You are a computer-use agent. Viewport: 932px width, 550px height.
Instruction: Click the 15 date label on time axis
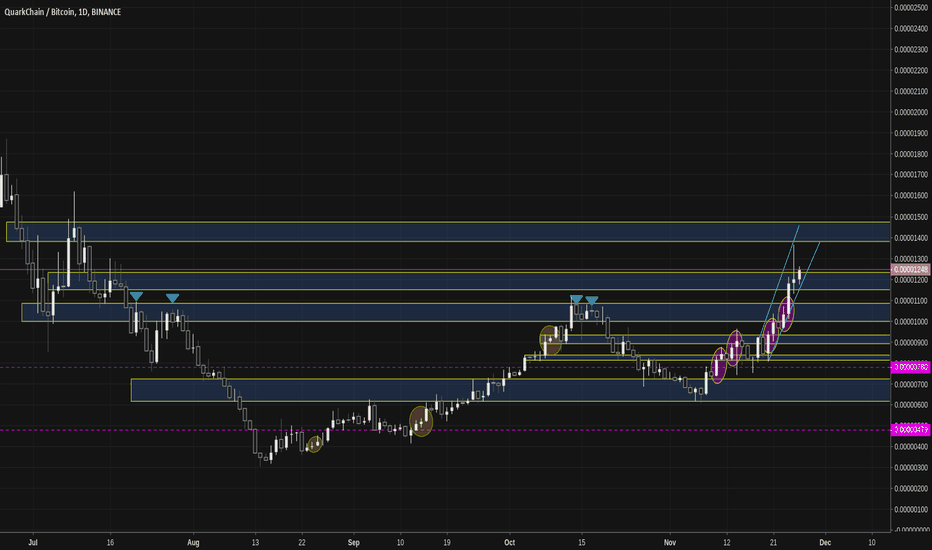click(x=581, y=542)
